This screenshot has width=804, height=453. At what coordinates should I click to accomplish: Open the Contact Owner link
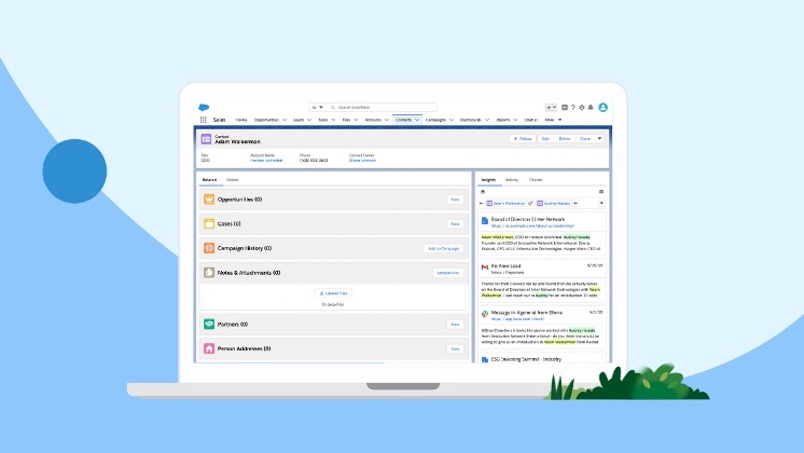[363, 161]
